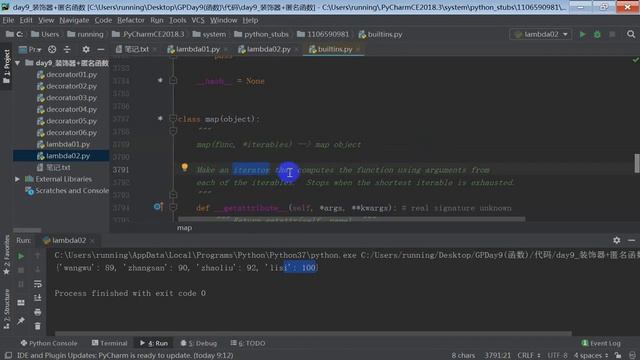Open the 6: TODO tool window
The image size is (640, 360).
248,343
